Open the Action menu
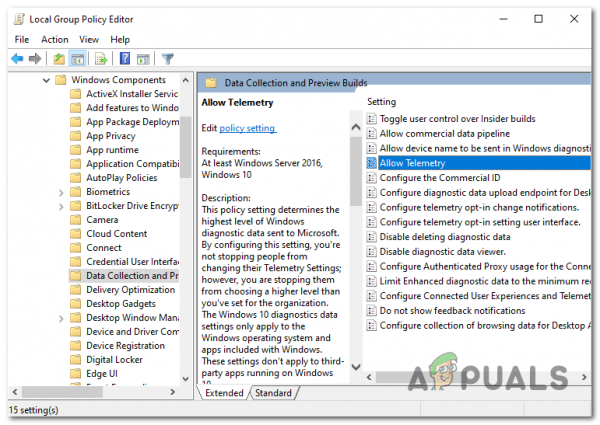 coord(55,39)
